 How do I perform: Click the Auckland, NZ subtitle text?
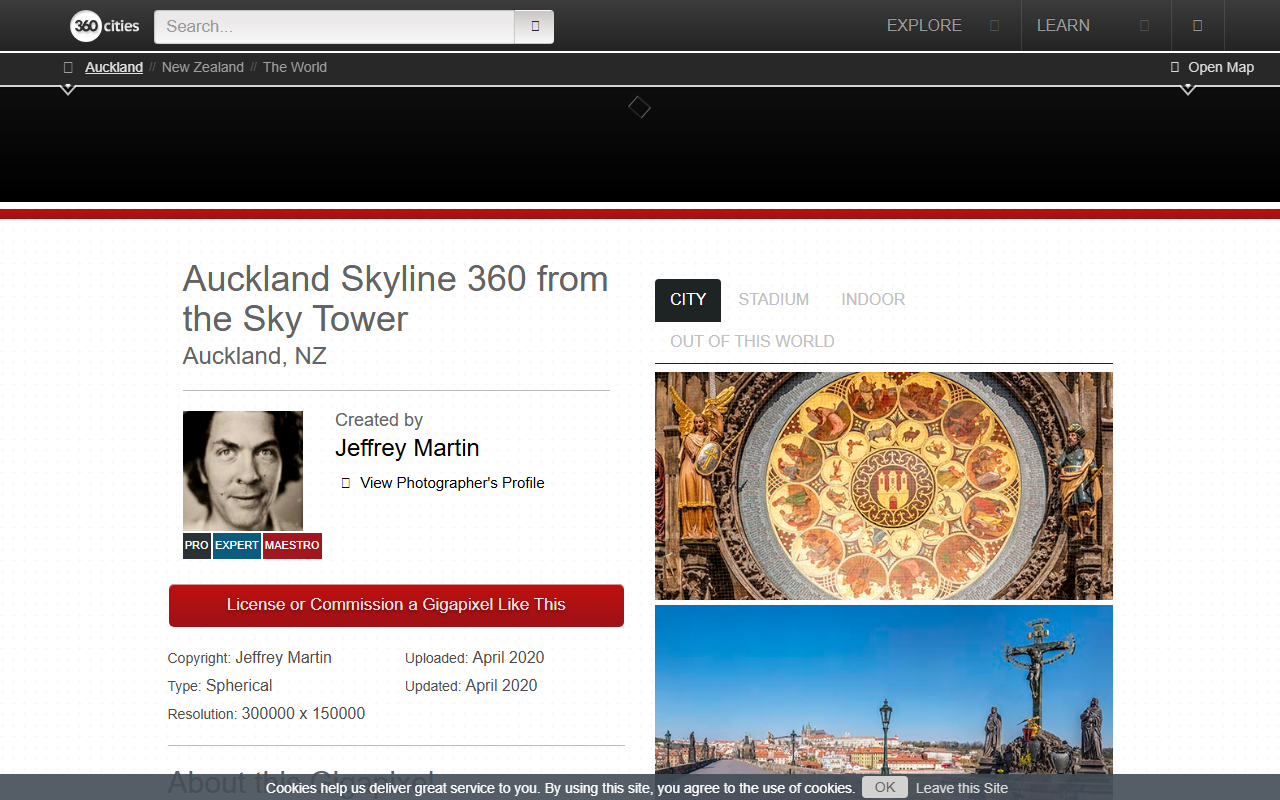pos(255,356)
